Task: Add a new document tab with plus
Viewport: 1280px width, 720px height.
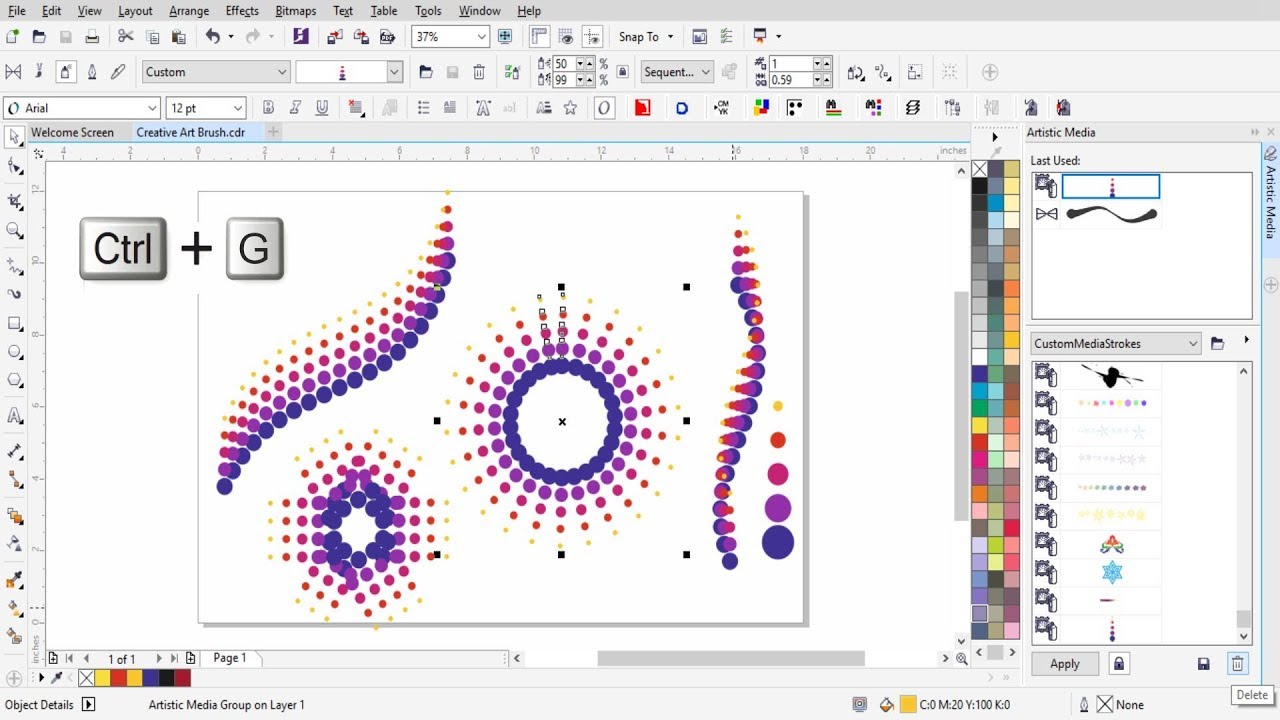Action: coord(273,132)
